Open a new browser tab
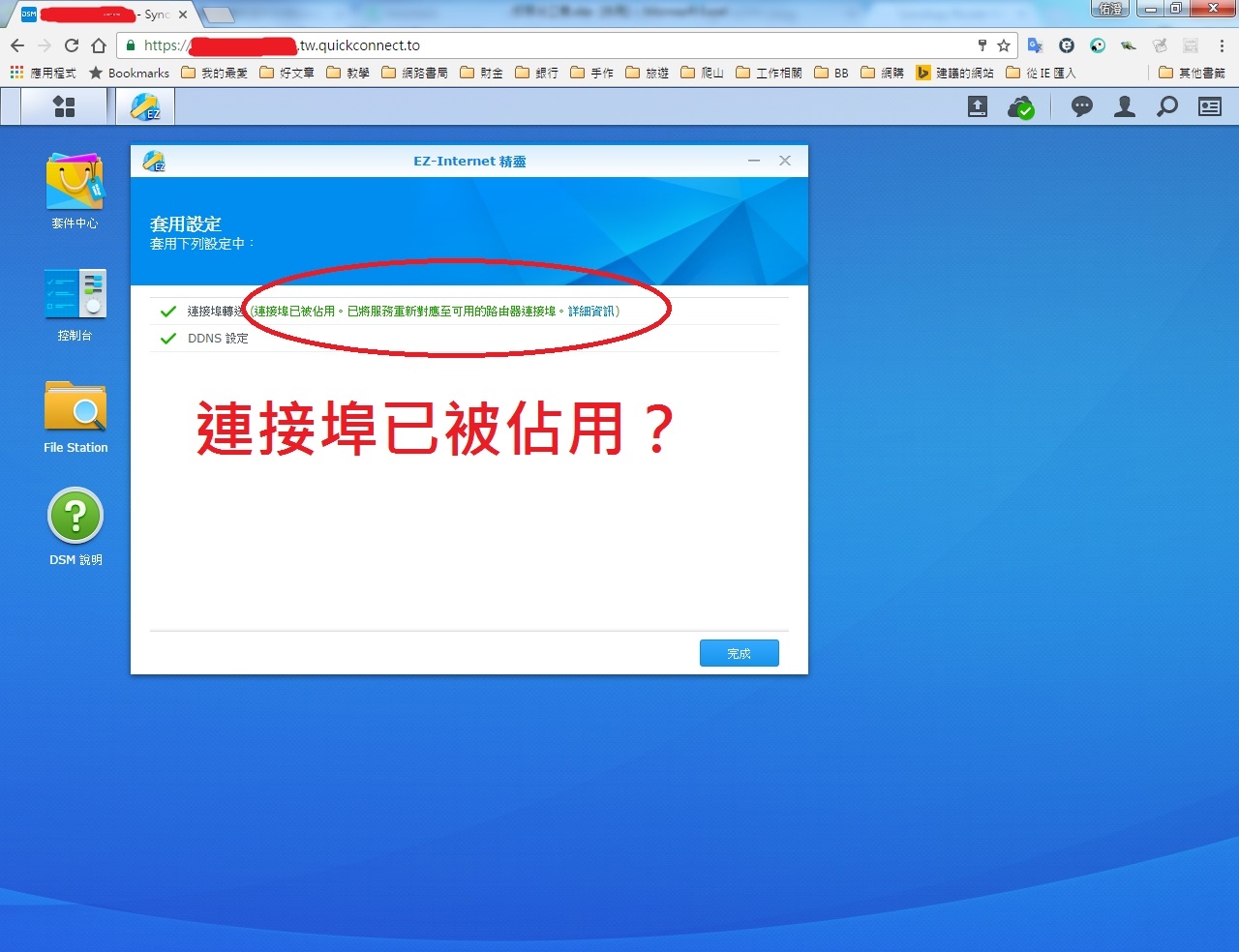The height and width of the screenshot is (952, 1239). click(x=219, y=15)
